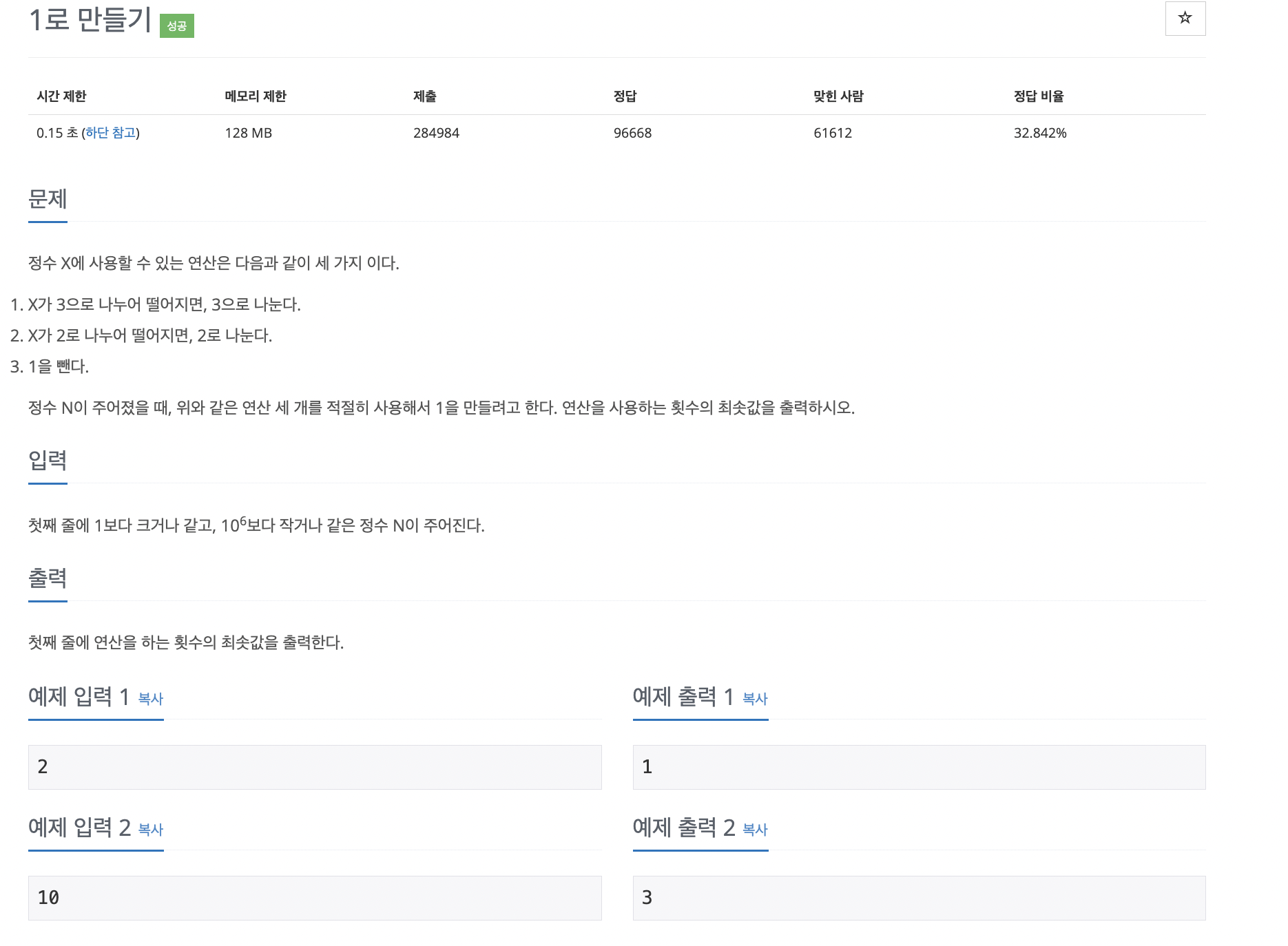This screenshot has height=946, width=1288.
Task: Copy 예제 출력 2 using its 복사 link
Action: 754,830
